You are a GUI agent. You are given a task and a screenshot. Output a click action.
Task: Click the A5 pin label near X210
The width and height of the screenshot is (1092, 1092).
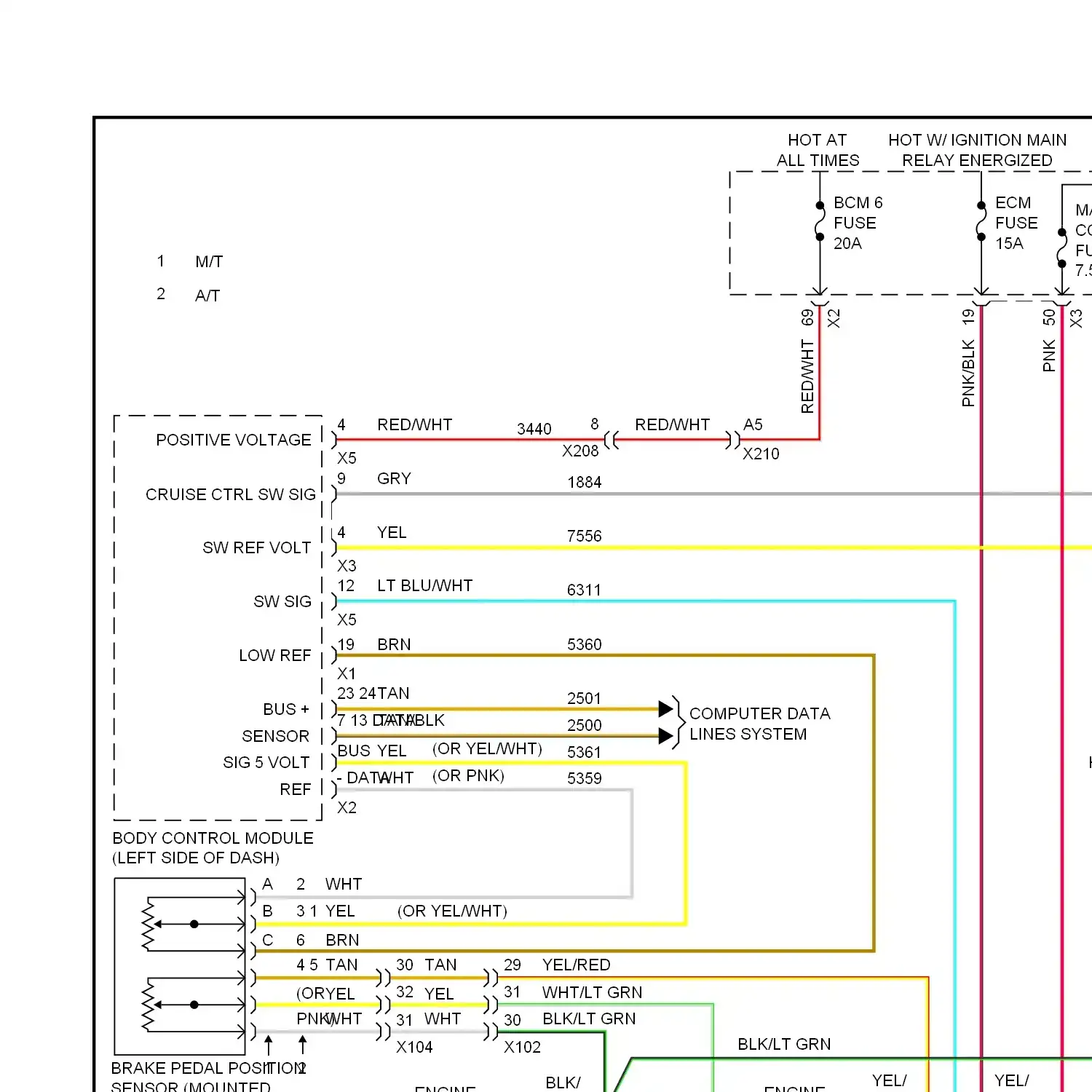coord(753,424)
